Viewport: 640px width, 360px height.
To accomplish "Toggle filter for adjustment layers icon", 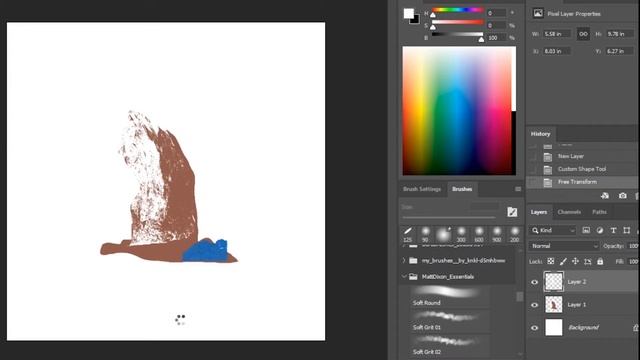I will tap(600, 231).
